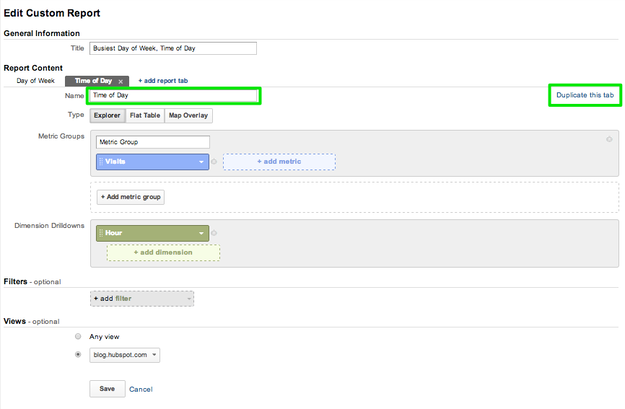Select the Any view radio button
625x409 pixels.
[x=78, y=337]
